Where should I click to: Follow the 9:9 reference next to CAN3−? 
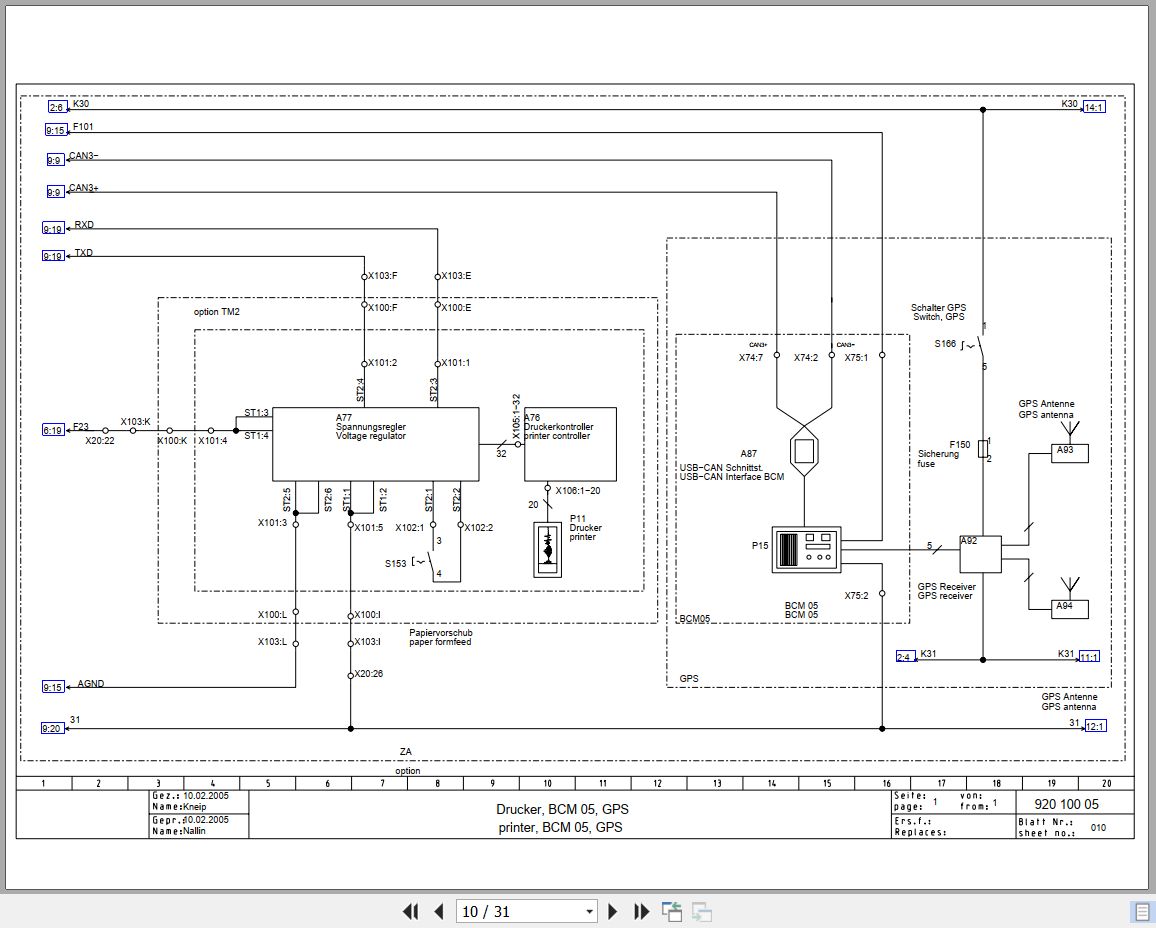coord(55,160)
